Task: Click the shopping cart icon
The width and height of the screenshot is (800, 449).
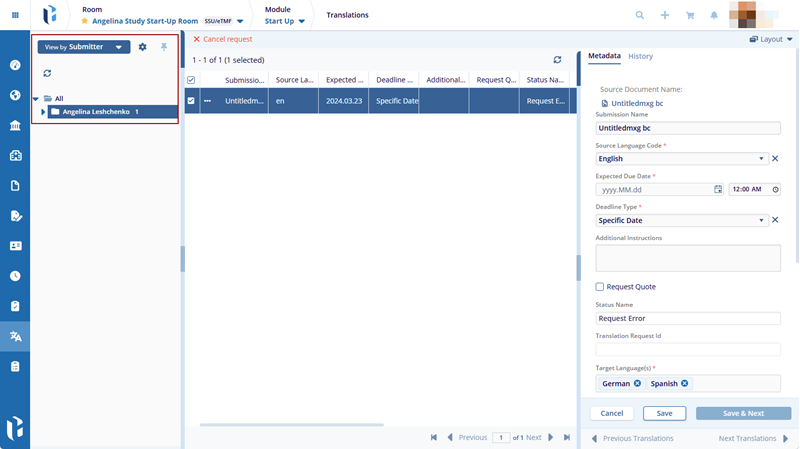Action: point(689,15)
